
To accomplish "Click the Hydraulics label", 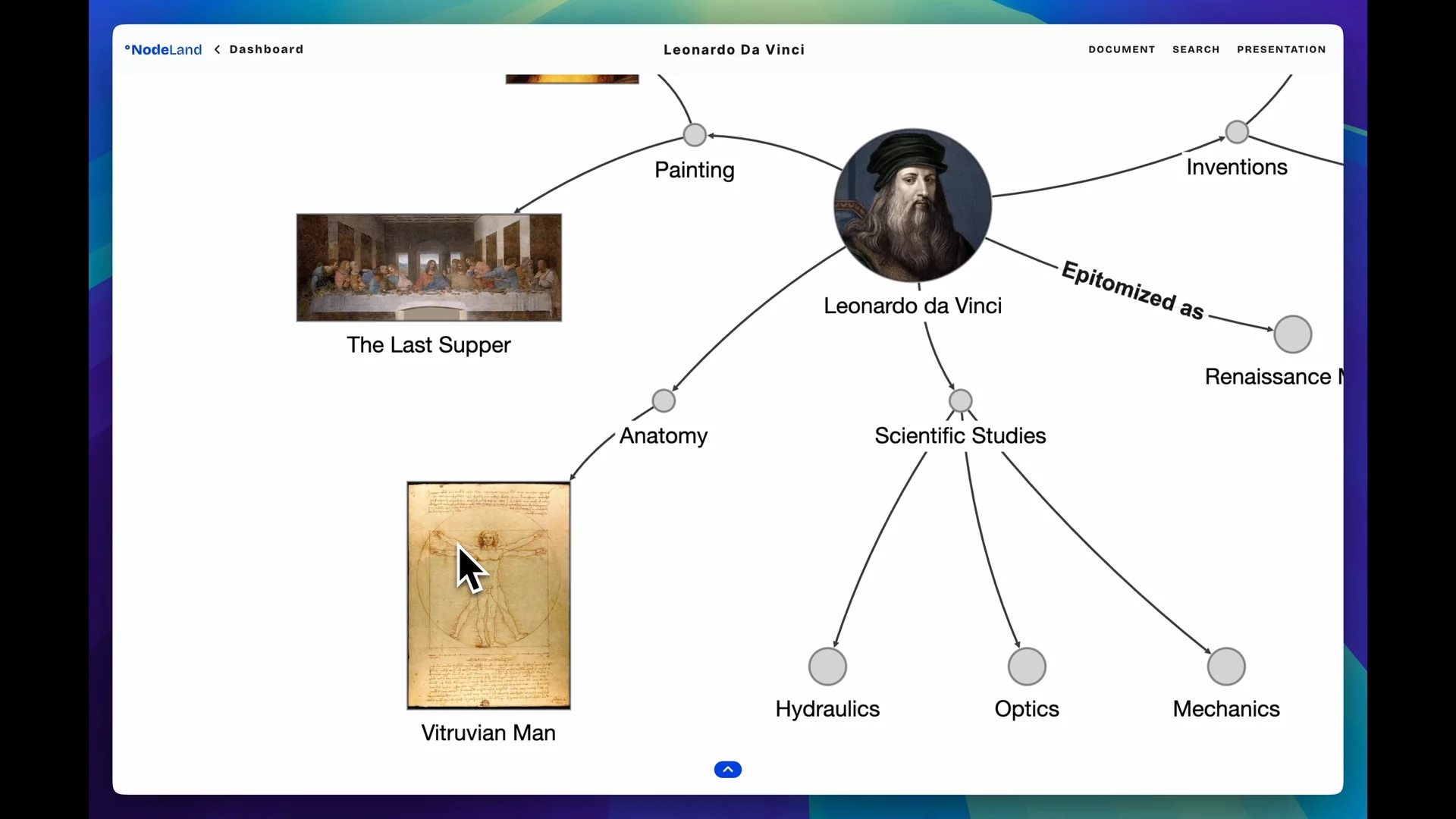I will click(x=827, y=709).
